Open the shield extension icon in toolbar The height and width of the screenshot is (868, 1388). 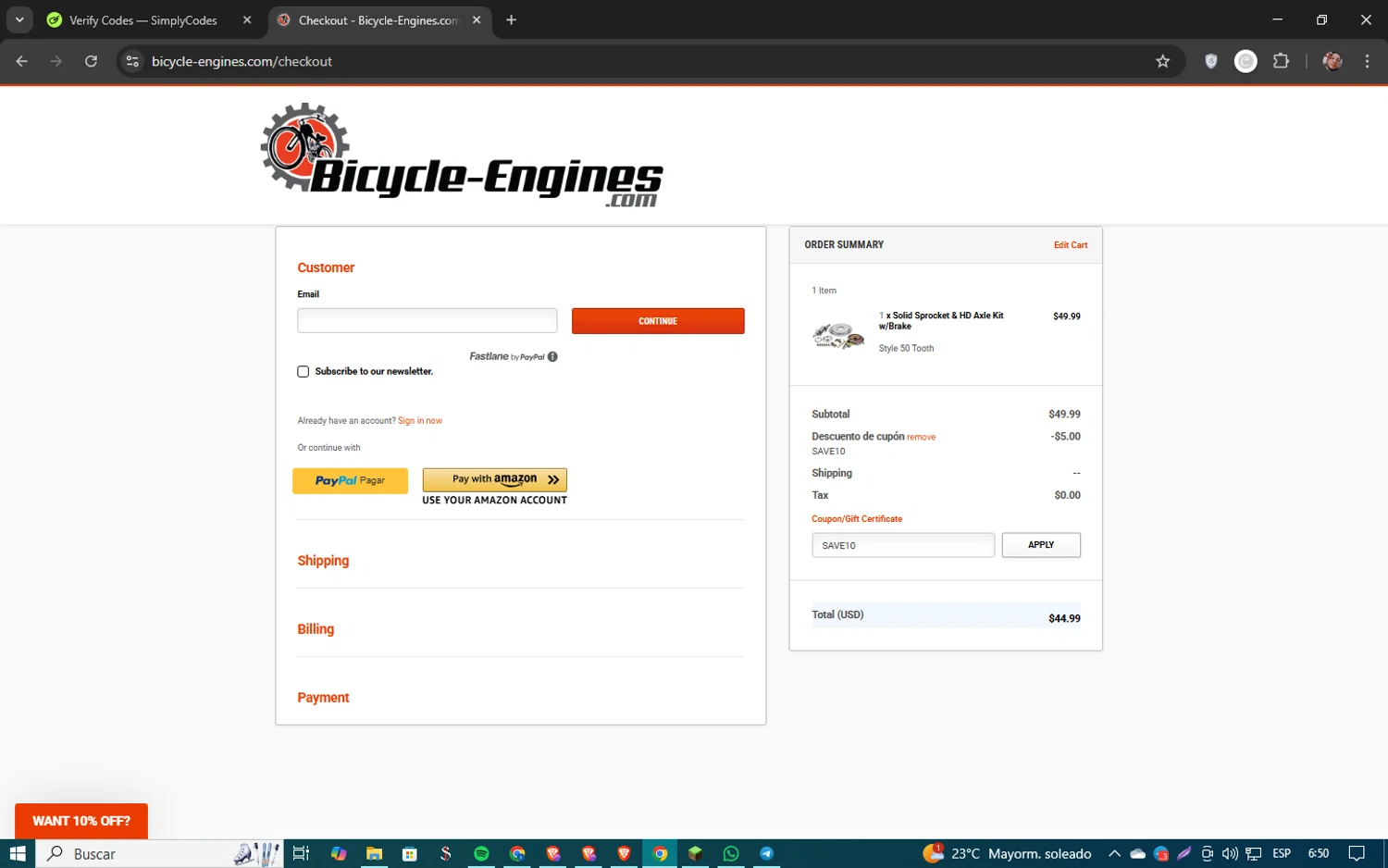coord(1210,61)
